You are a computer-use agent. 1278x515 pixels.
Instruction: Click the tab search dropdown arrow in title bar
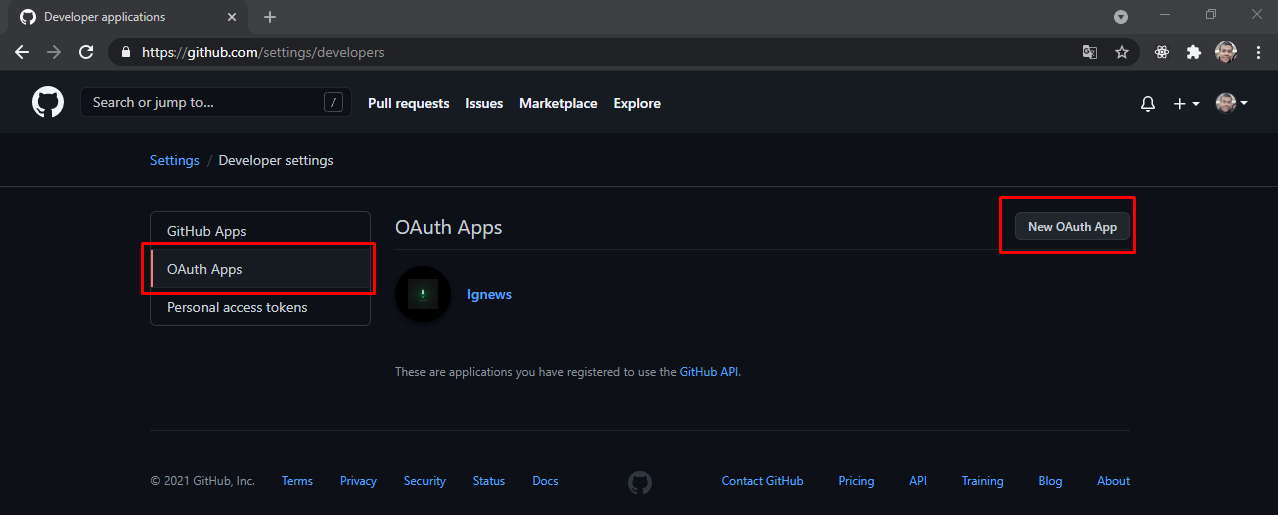click(x=1121, y=17)
